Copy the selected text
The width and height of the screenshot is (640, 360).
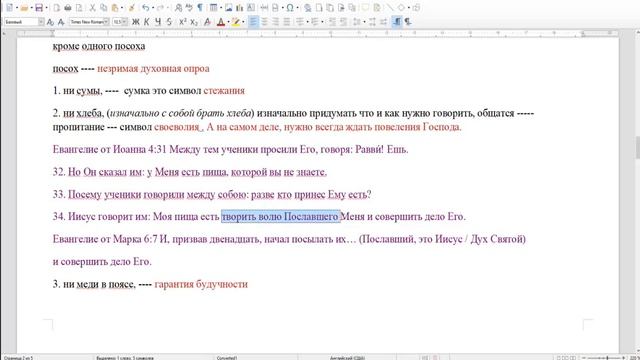click(x=104, y=8)
